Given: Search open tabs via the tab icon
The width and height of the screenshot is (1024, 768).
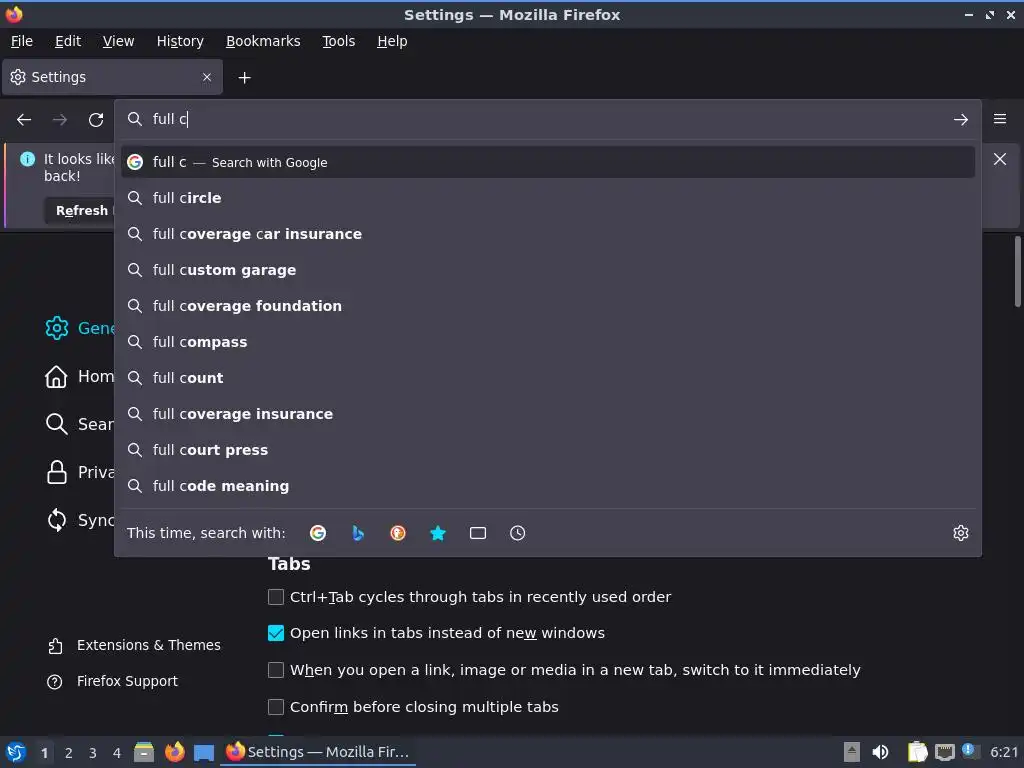Looking at the screenshot, I should click(478, 533).
